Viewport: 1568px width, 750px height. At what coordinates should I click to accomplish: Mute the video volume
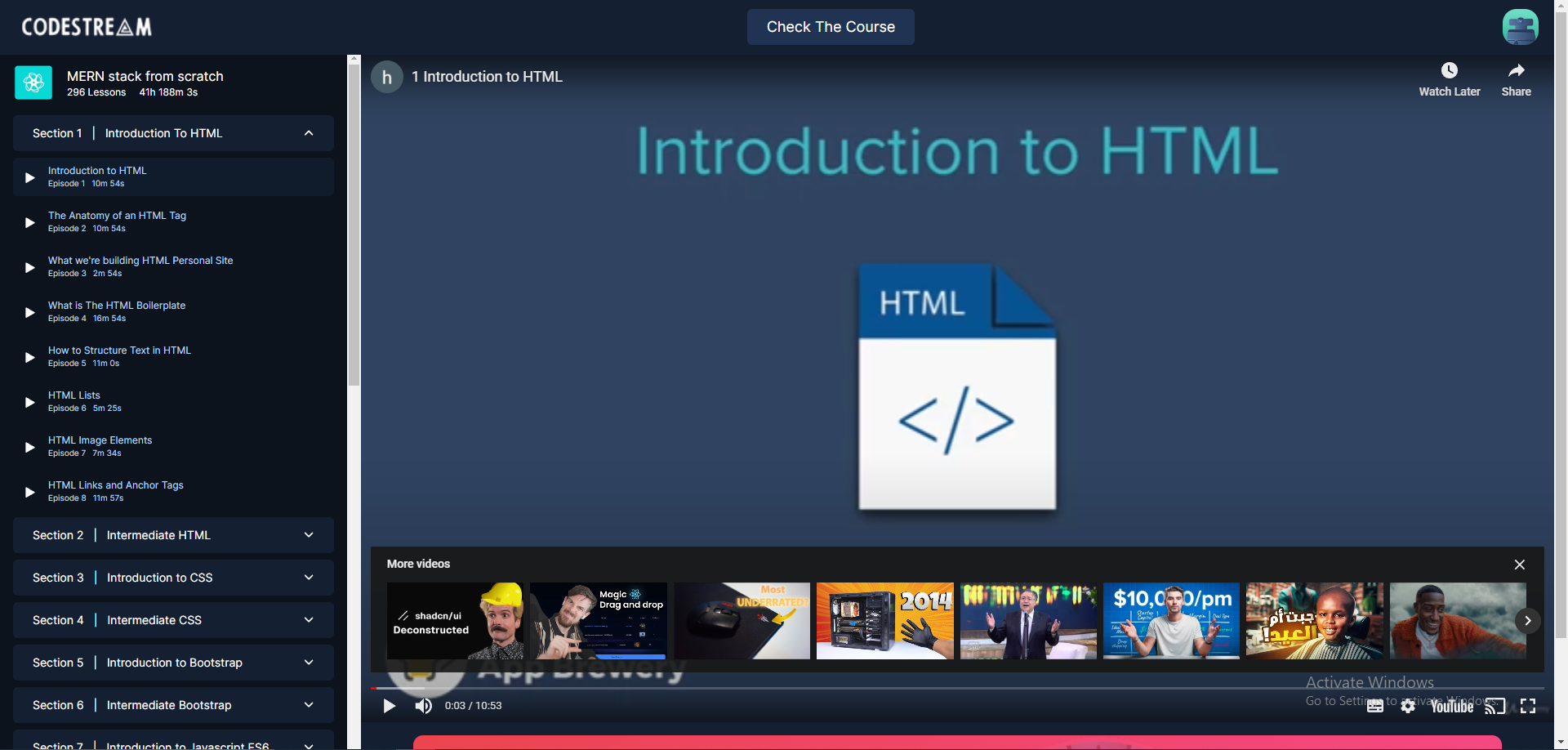pos(423,706)
